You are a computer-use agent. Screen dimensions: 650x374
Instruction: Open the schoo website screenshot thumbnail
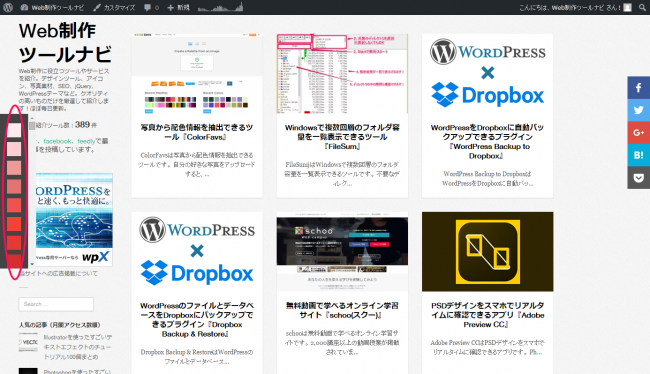(x=342, y=252)
